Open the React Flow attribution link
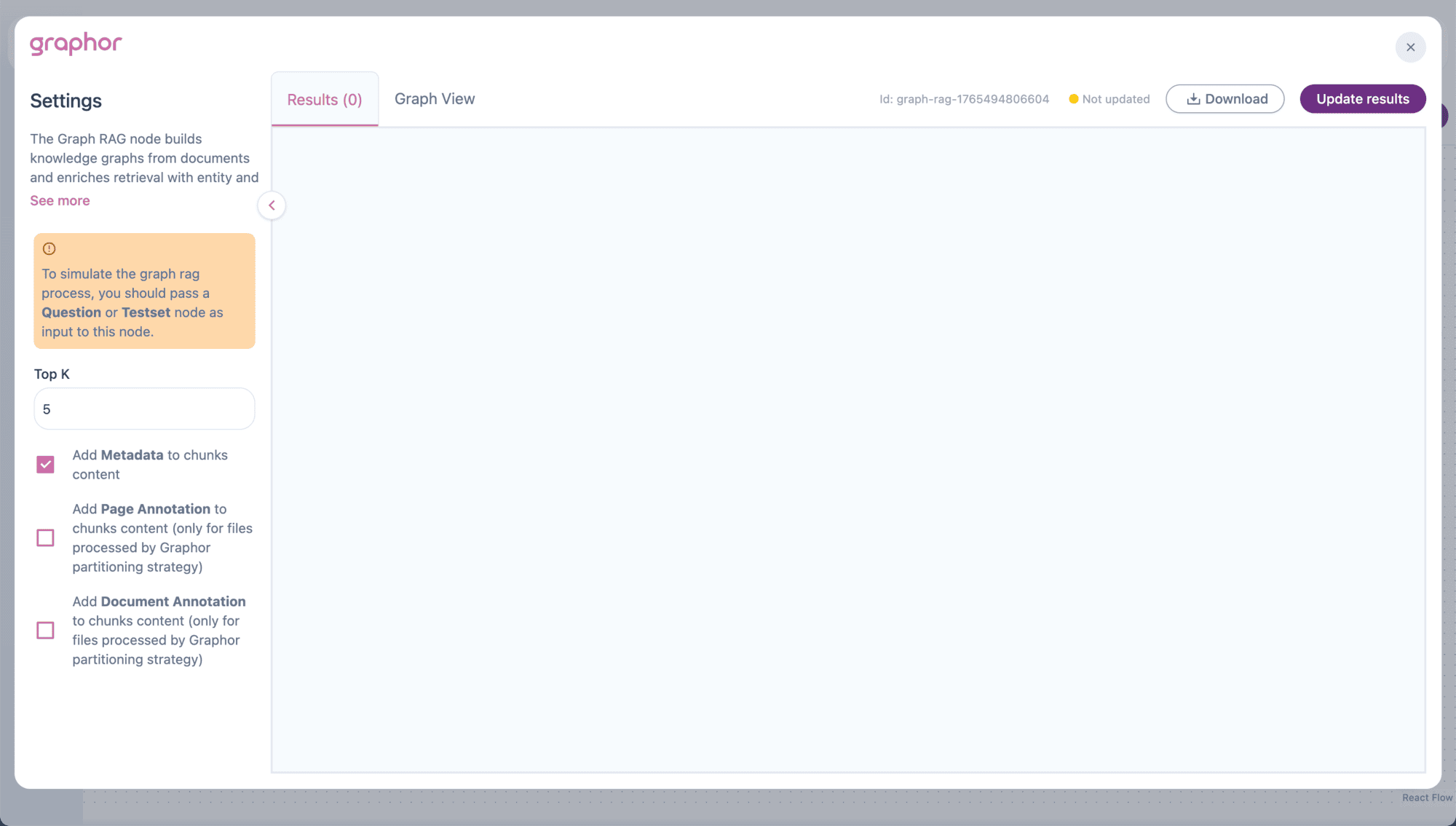Screen dimensions: 1456x826 tap(1427, 798)
